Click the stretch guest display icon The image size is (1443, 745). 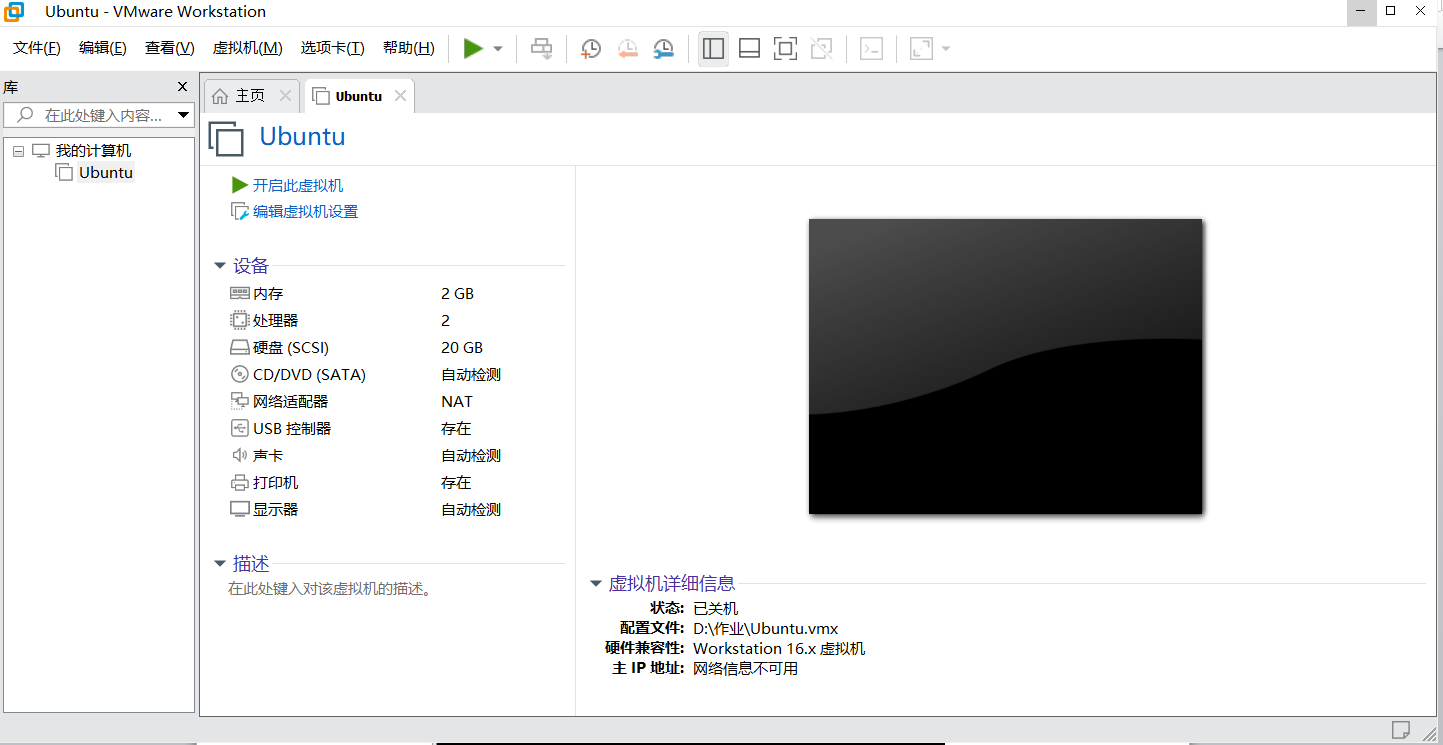click(x=921, y=48)
